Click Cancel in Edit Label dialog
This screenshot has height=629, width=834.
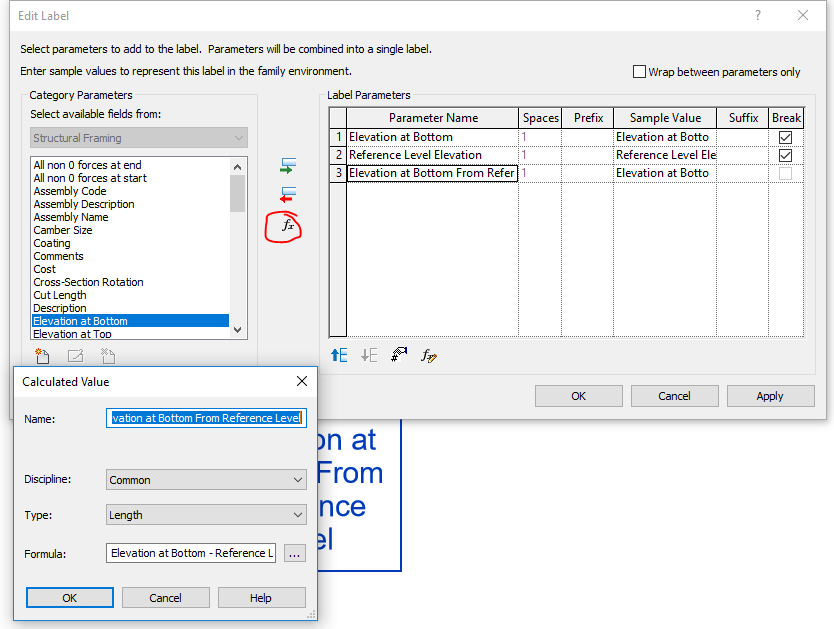674,396
